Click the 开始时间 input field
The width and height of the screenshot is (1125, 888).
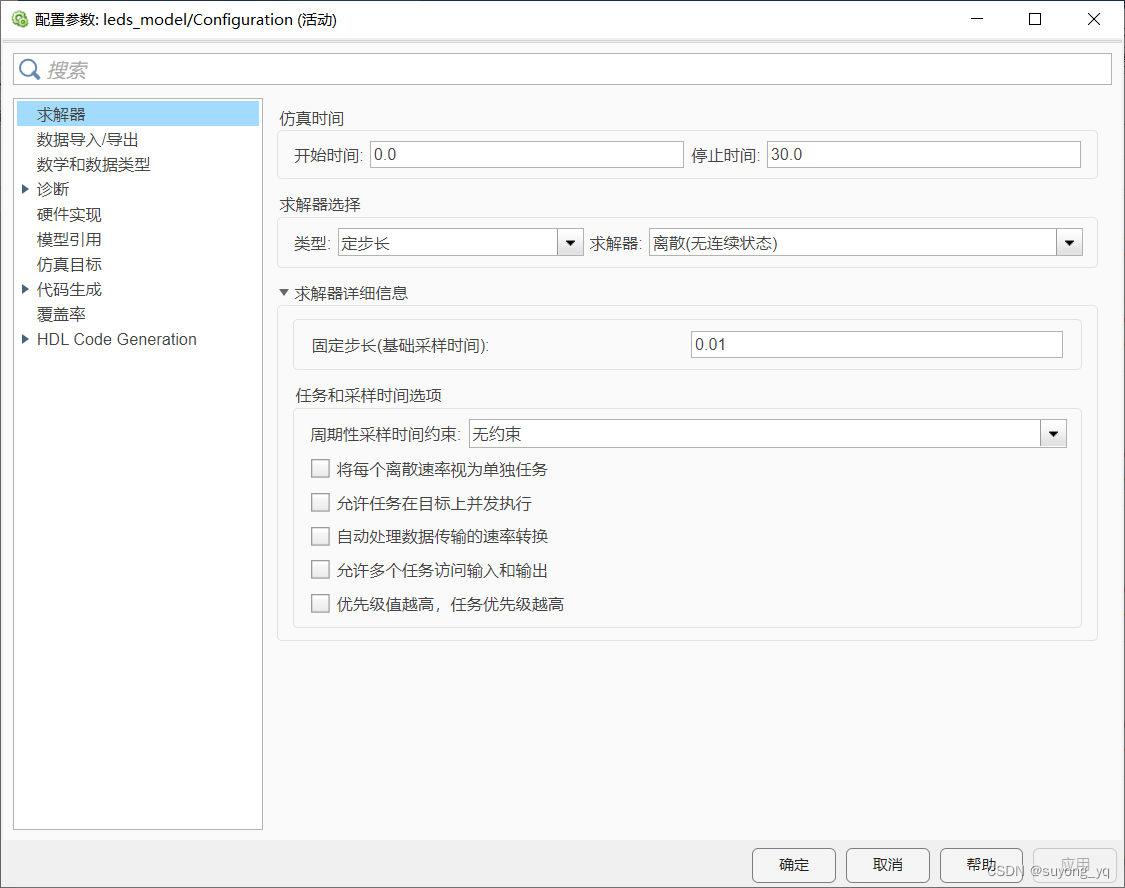tap(527, 154)
